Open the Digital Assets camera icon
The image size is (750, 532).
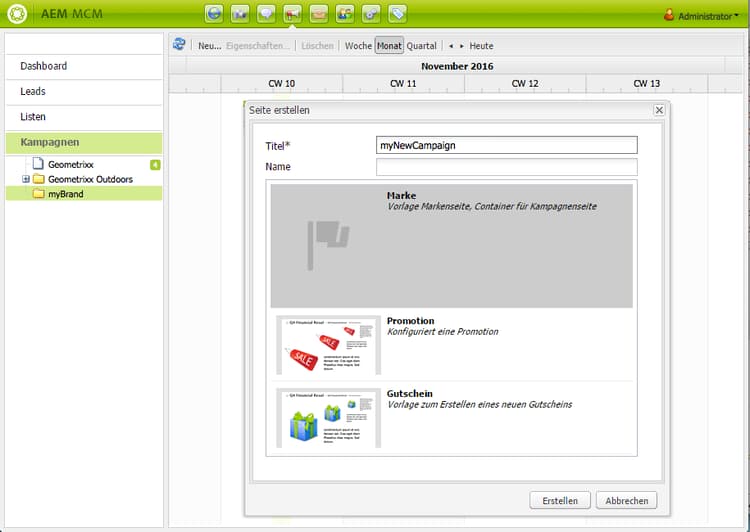240,13
